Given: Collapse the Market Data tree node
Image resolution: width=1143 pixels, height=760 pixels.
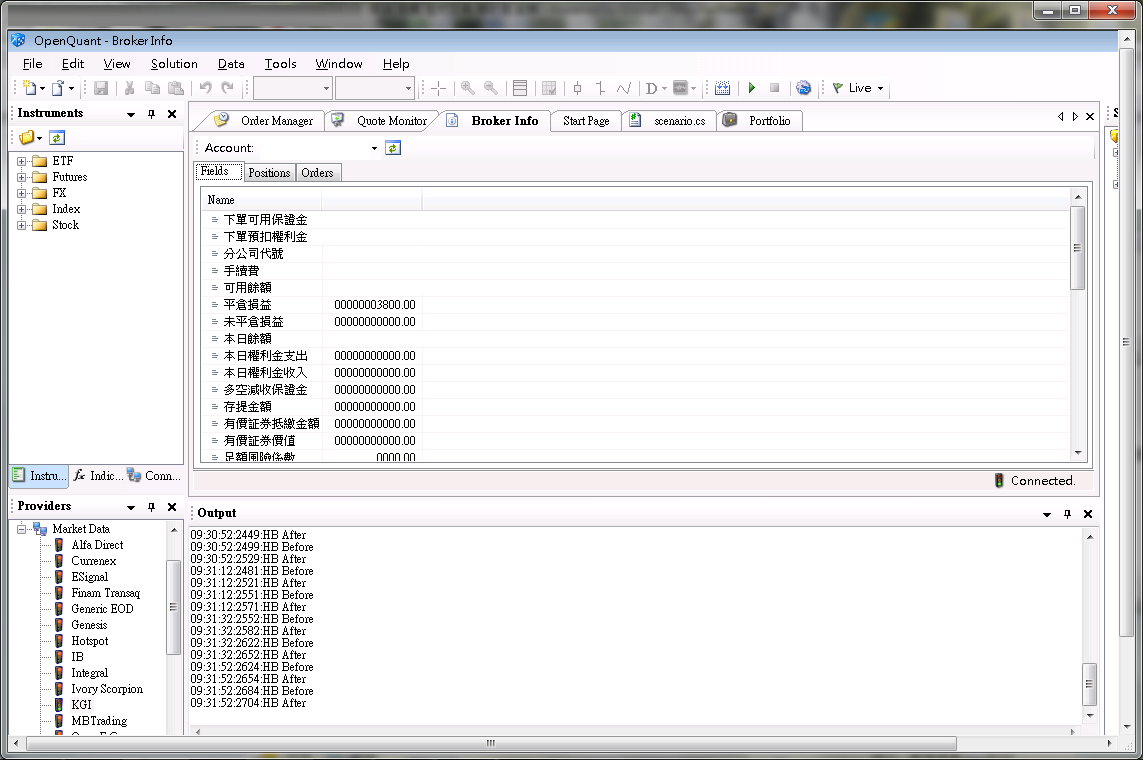Looking at the screenshot, I should (21, 530).
